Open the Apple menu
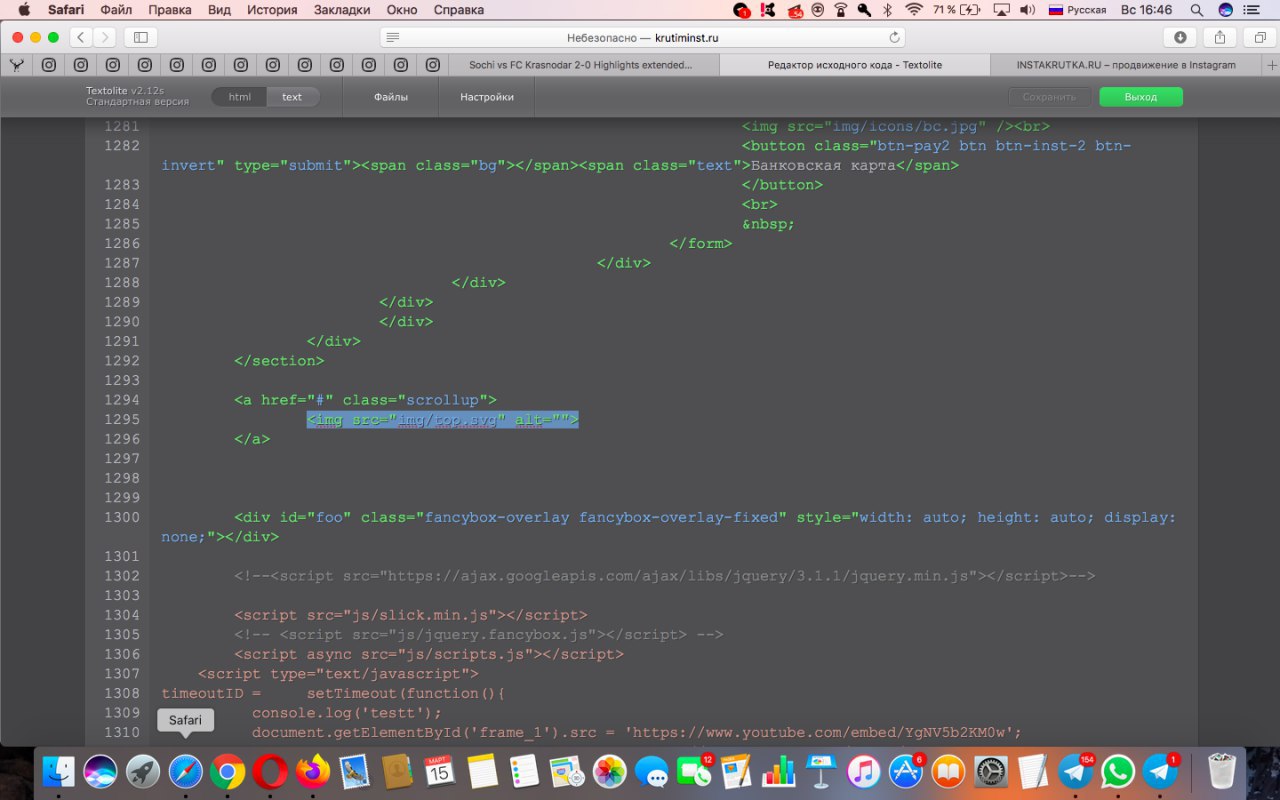Screen dimensions: 1280x800 [24, 10]
